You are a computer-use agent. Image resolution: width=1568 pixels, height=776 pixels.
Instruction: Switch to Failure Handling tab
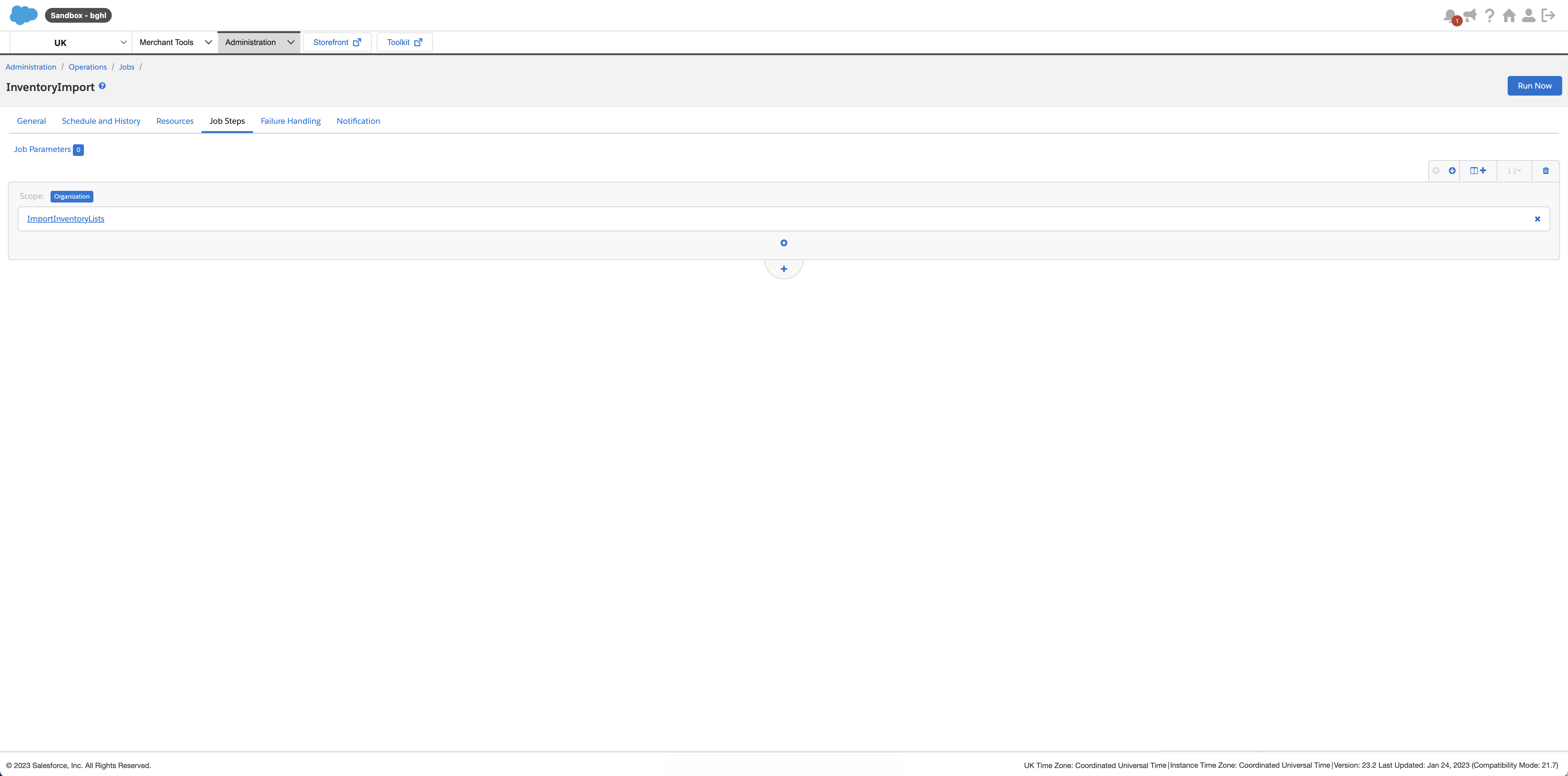pyautogui.click(x=291, y=121)
